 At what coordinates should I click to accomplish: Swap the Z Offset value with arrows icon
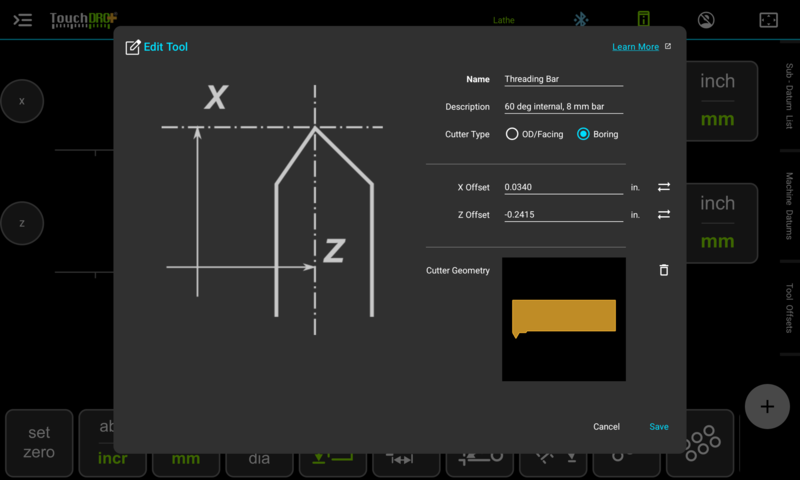(x=664, y=215)
